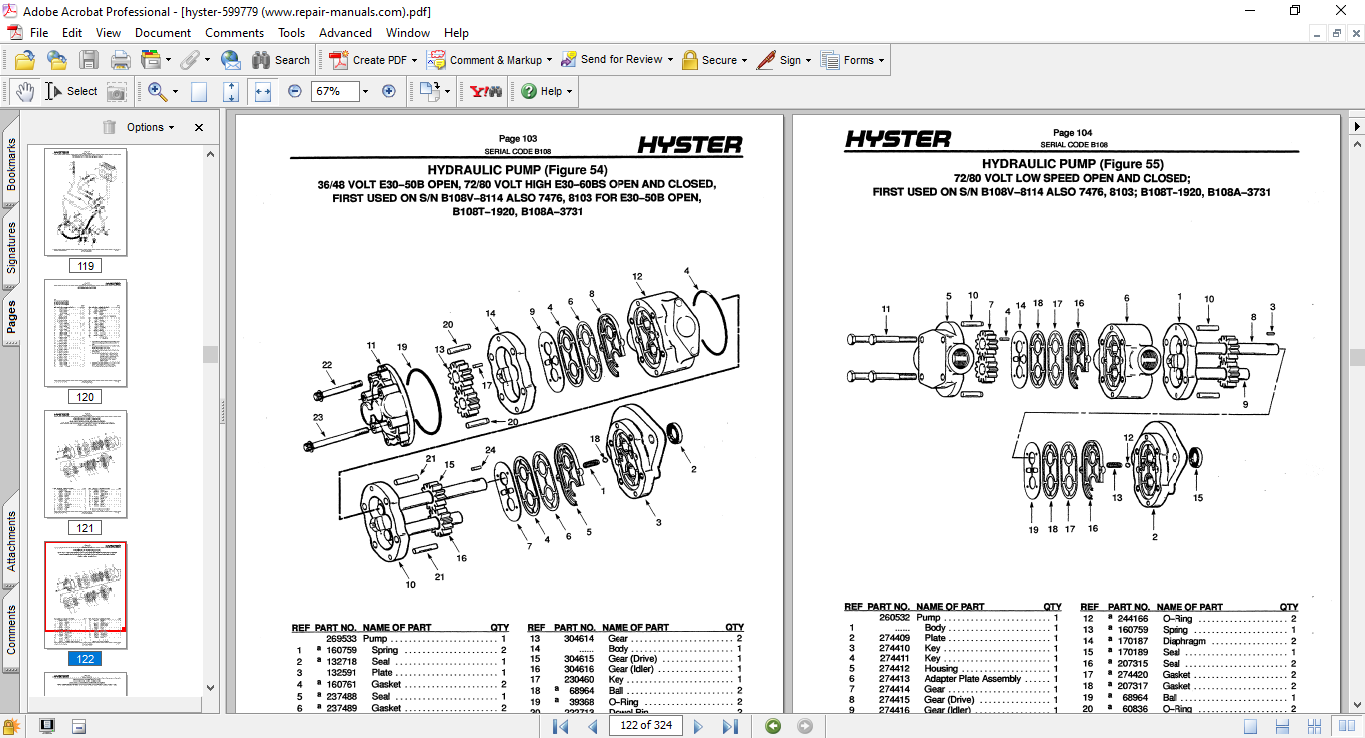Switch to Single Page view mode
The image size is (1365, 738).
coord(1250,727)
